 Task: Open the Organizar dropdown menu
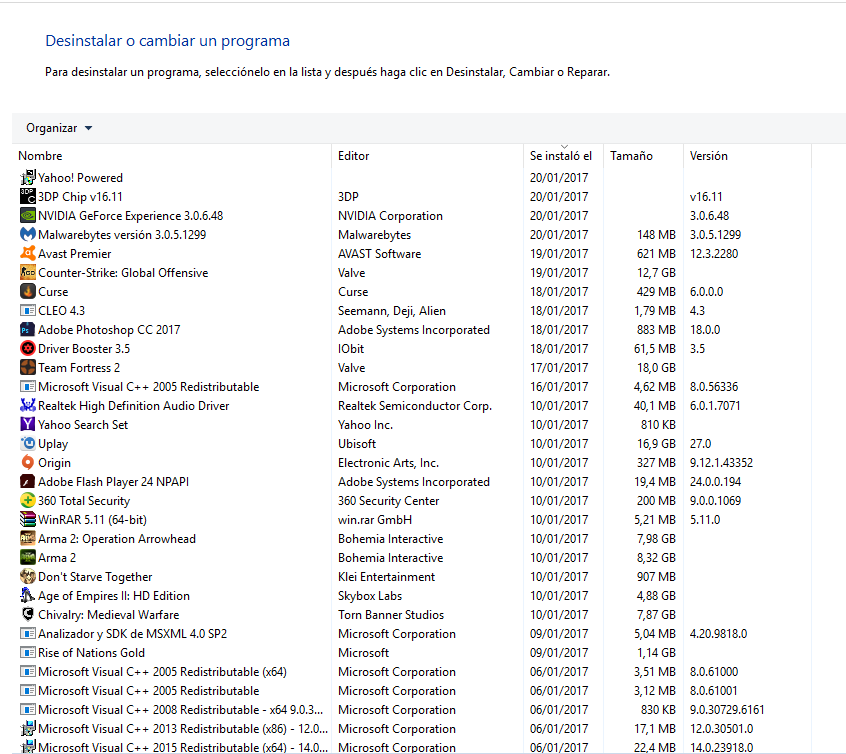pos(59,128)
